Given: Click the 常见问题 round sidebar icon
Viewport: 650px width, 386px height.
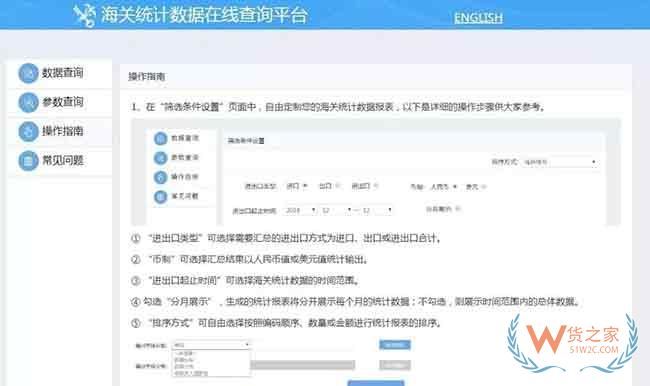Looking at the screenshot, I should click(x=28, y=160).
